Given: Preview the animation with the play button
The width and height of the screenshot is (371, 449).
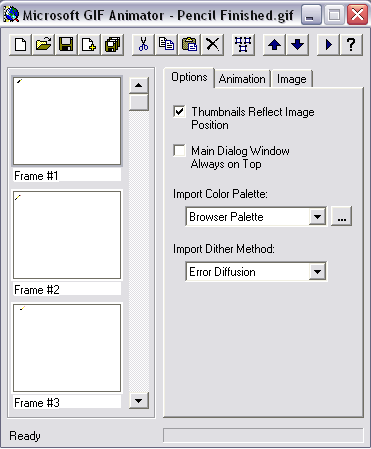Looking at the screenshot, I should pos(328,44).
